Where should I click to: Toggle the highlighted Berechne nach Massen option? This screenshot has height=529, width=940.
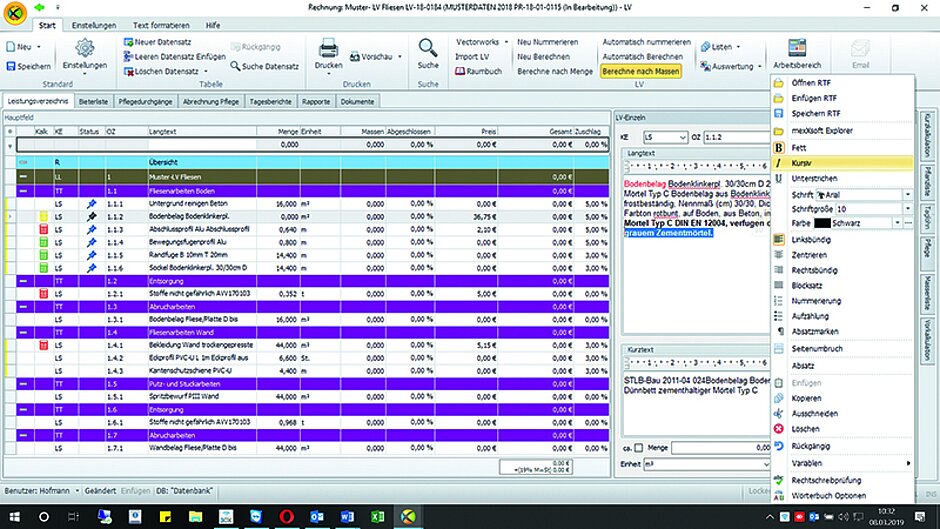click(x=641, y=72)
